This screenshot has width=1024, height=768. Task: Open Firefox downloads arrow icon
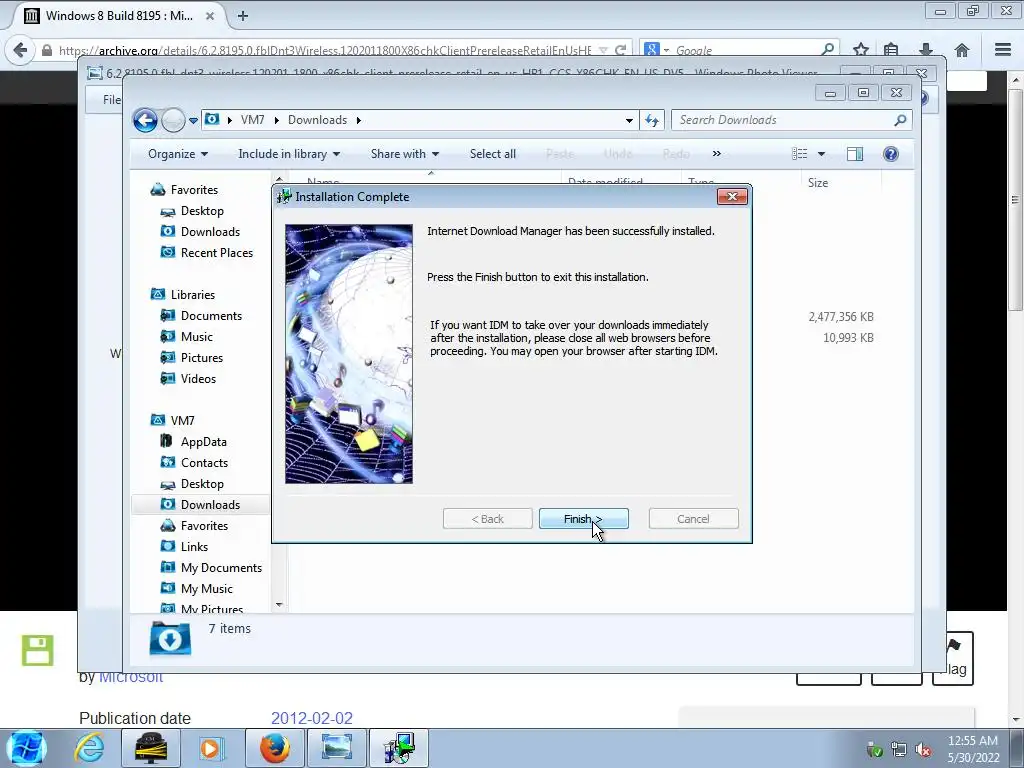[x=925, y=50]
